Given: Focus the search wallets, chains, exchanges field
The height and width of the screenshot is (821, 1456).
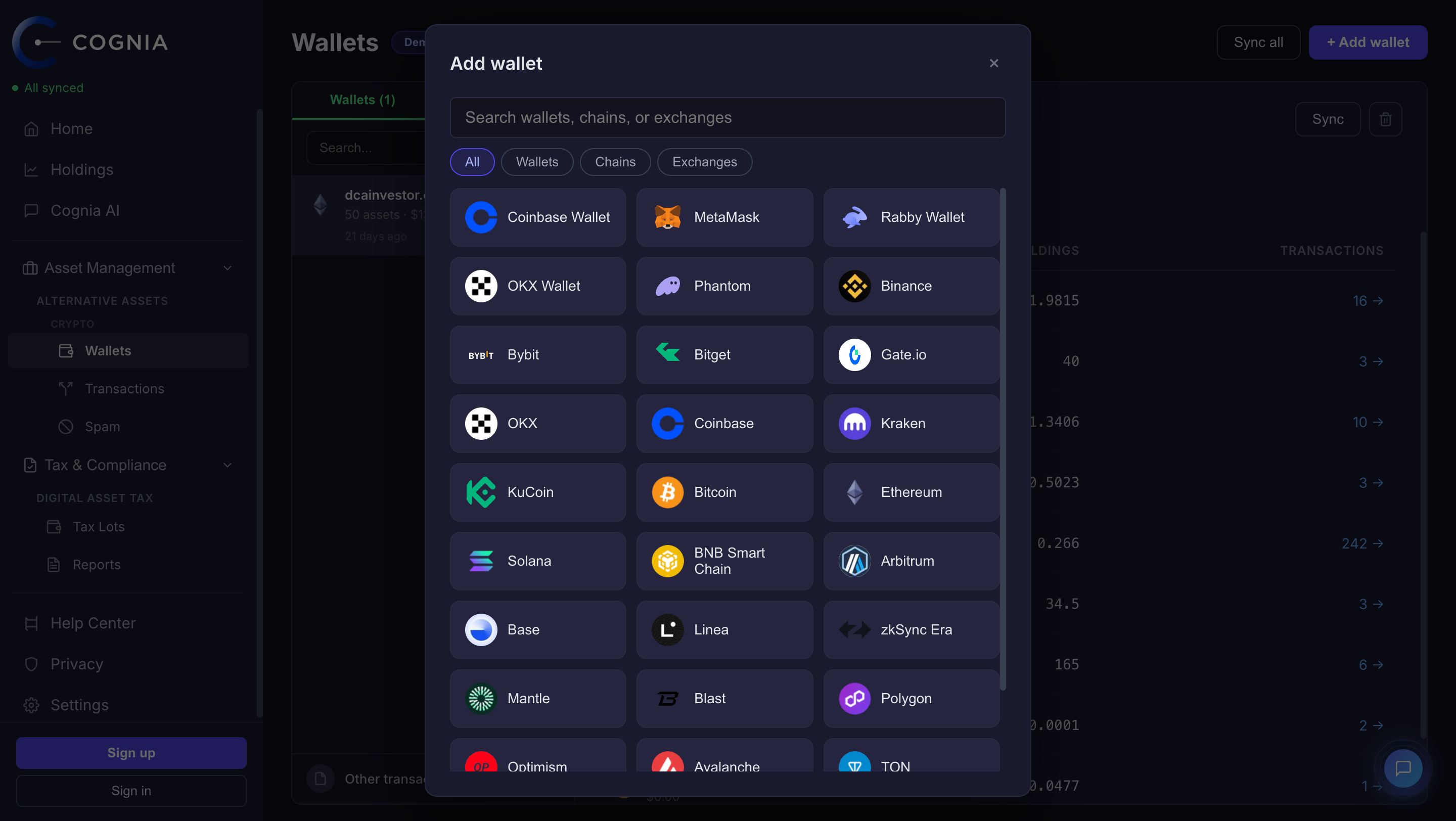Looking at the screenshot, I should pos(727,117).
